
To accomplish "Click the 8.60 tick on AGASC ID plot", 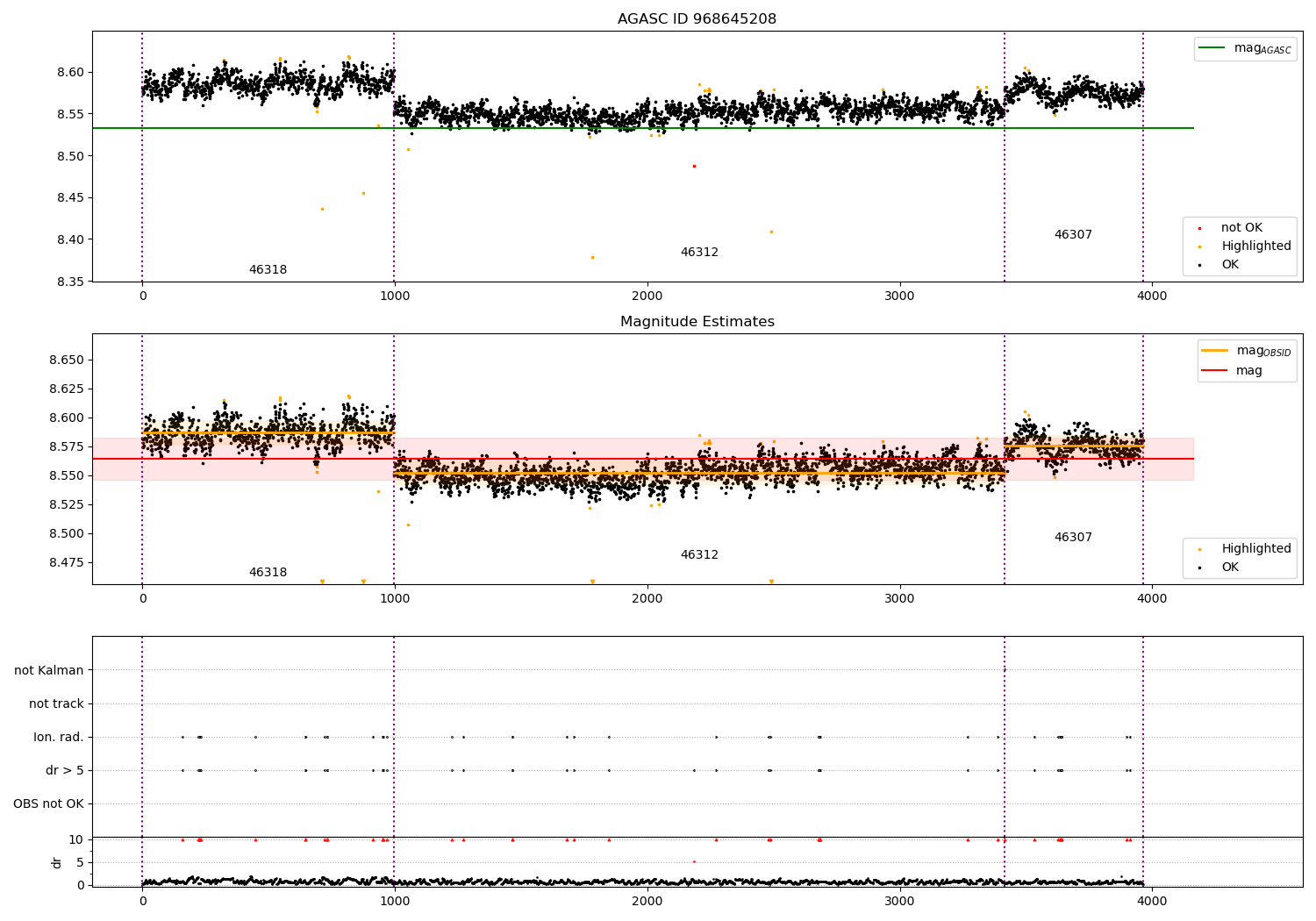I will (69, 73).
